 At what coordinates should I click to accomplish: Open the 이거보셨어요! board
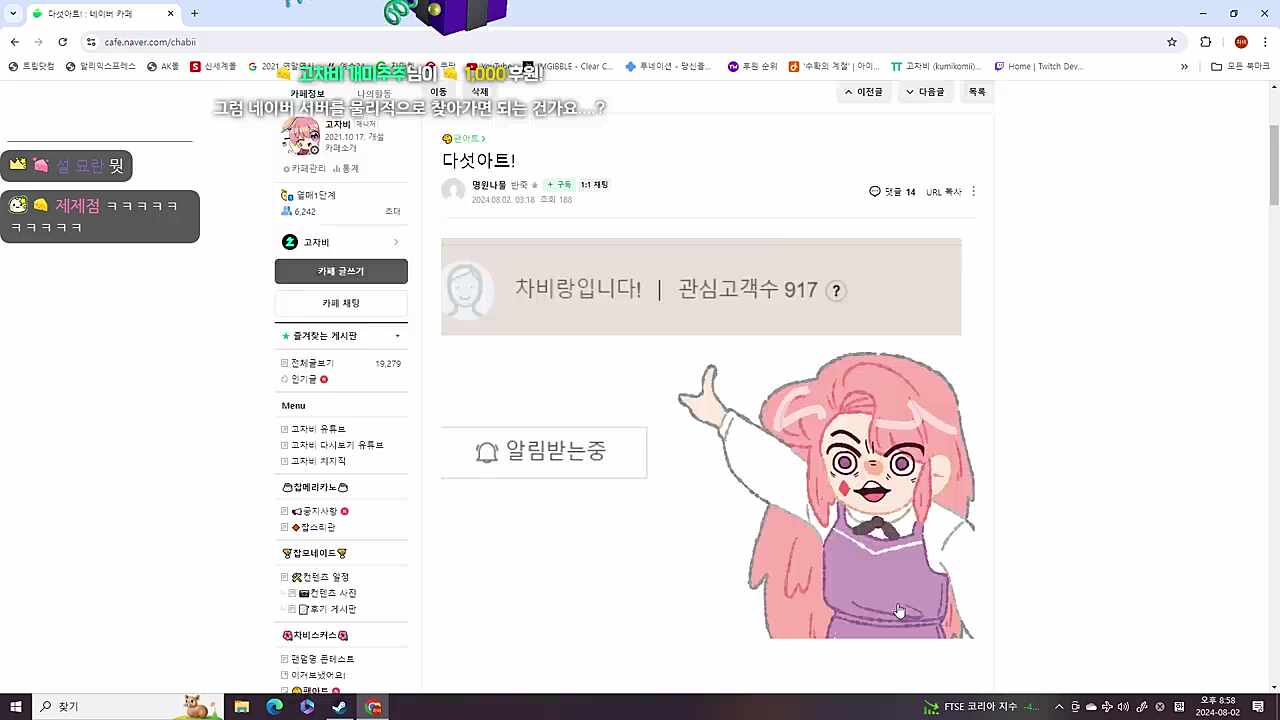point(318,675)
